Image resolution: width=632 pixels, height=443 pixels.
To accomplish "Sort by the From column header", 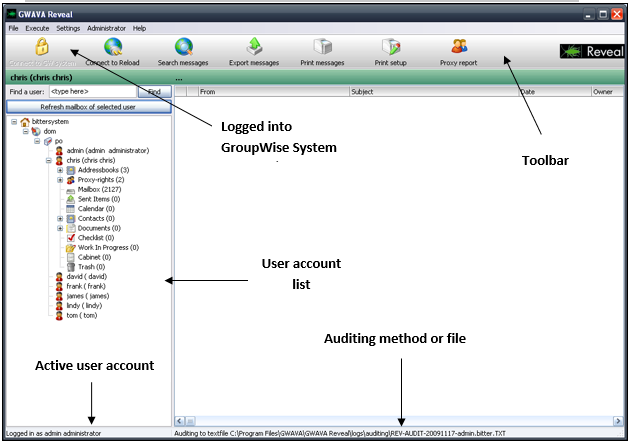I will pyautogui.click(x=274, y=92).
